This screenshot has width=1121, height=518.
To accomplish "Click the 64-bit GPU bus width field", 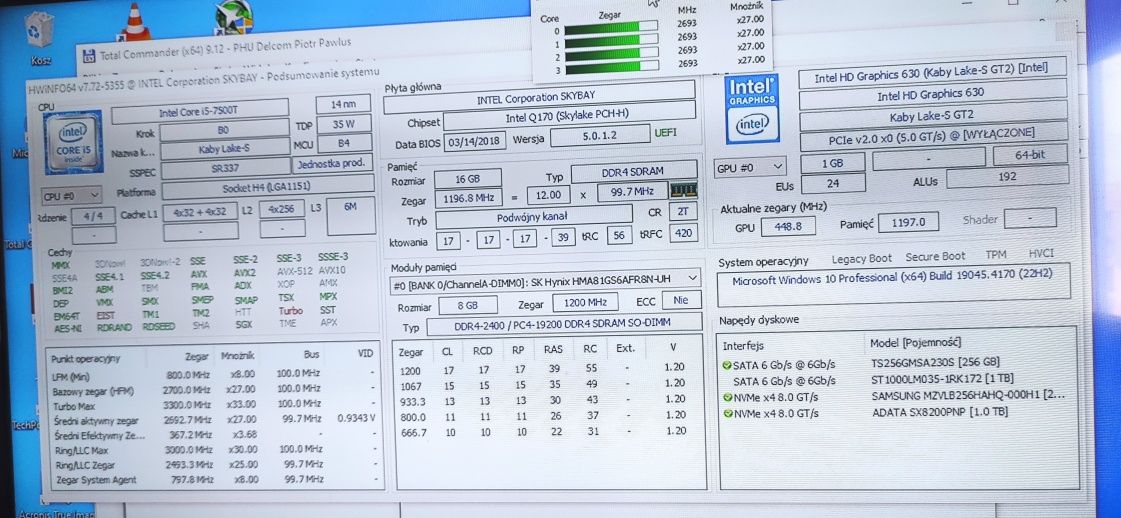I will click(1031, 155).
